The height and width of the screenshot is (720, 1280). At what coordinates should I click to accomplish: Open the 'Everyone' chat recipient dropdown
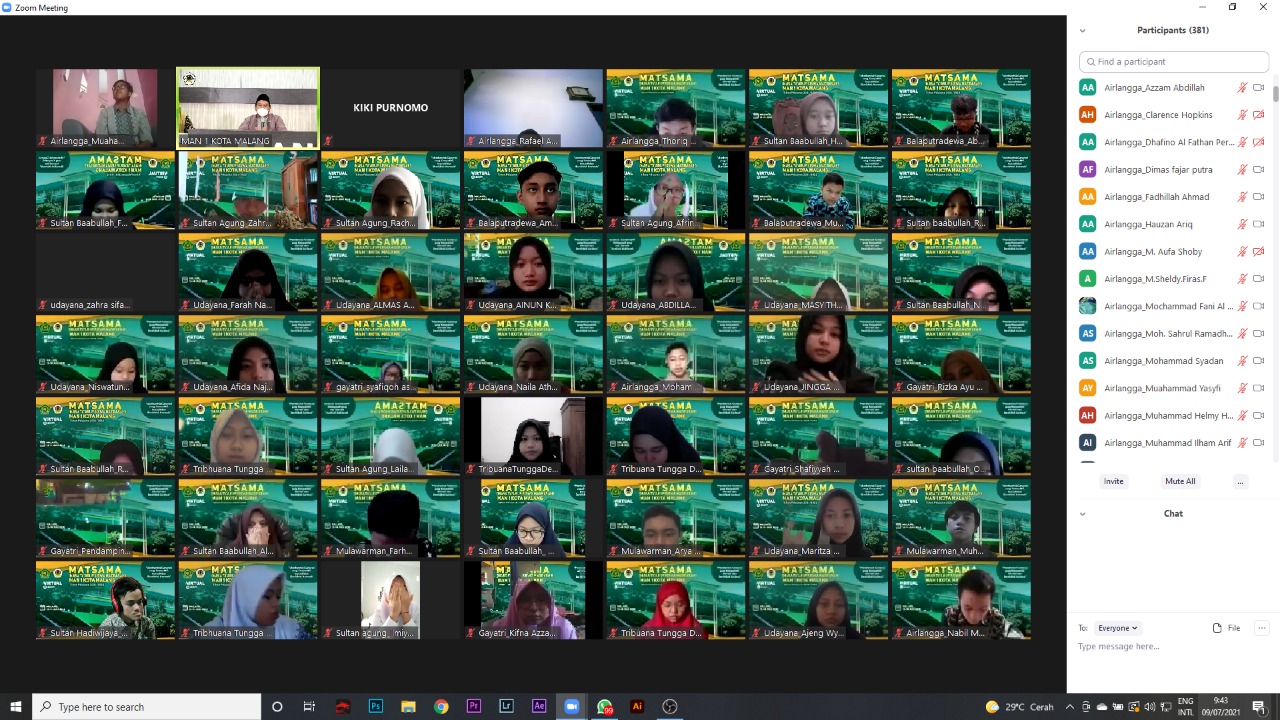coord(1117,628)
